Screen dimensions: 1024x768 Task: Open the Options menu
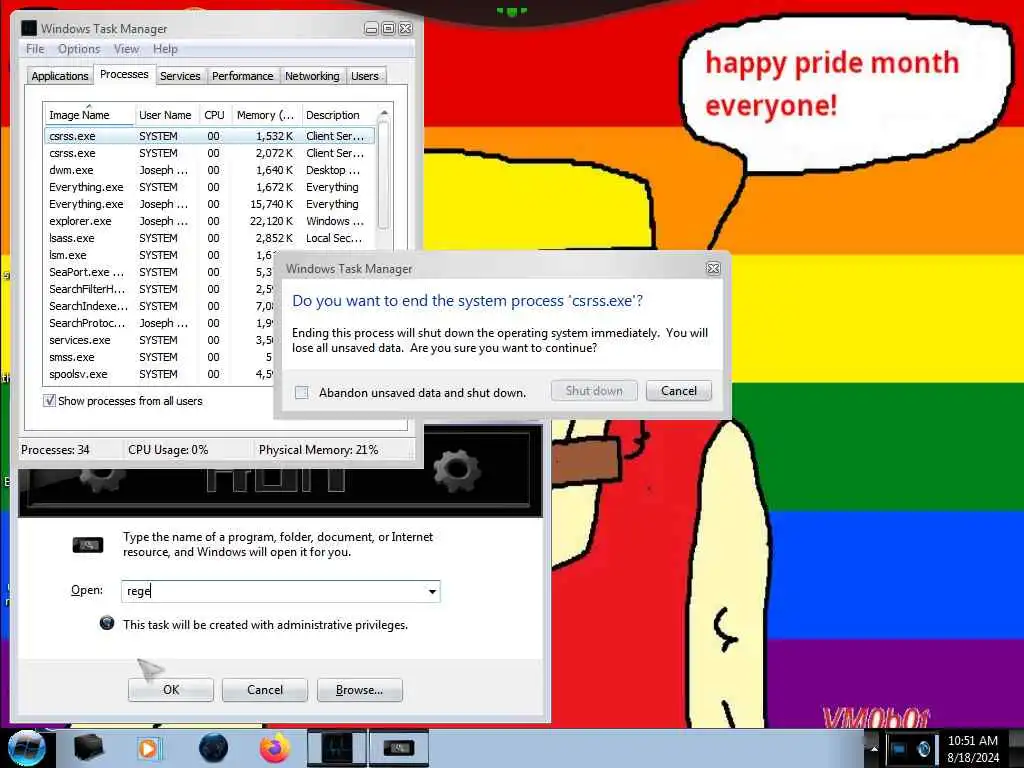coord(79,49)
